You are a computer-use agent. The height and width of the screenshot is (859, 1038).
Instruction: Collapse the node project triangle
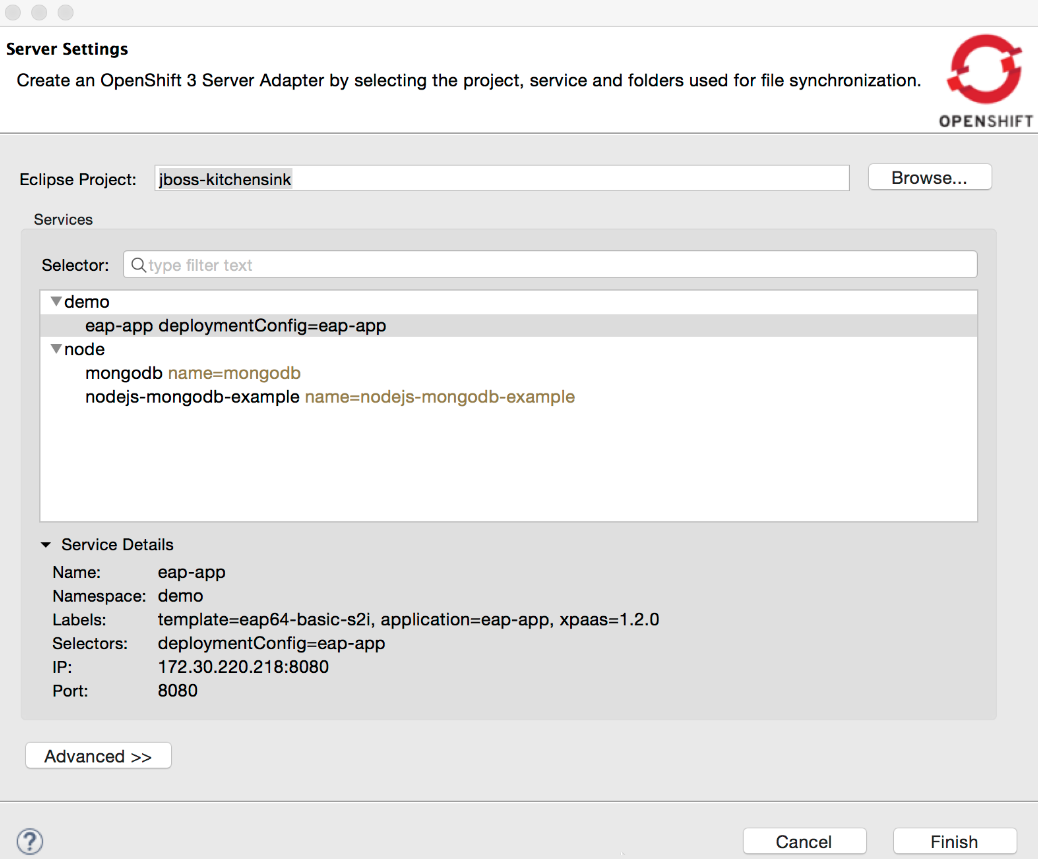(56, 349)
